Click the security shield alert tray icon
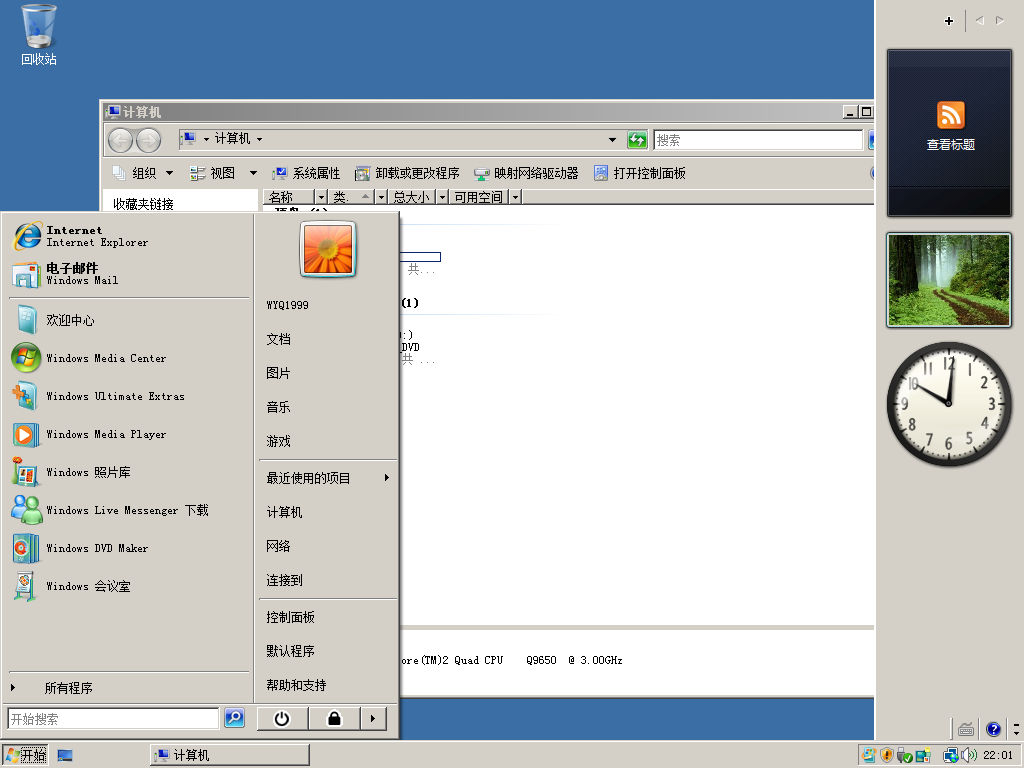The width and height of the screenshot is (1024, 768). [887, 755]
